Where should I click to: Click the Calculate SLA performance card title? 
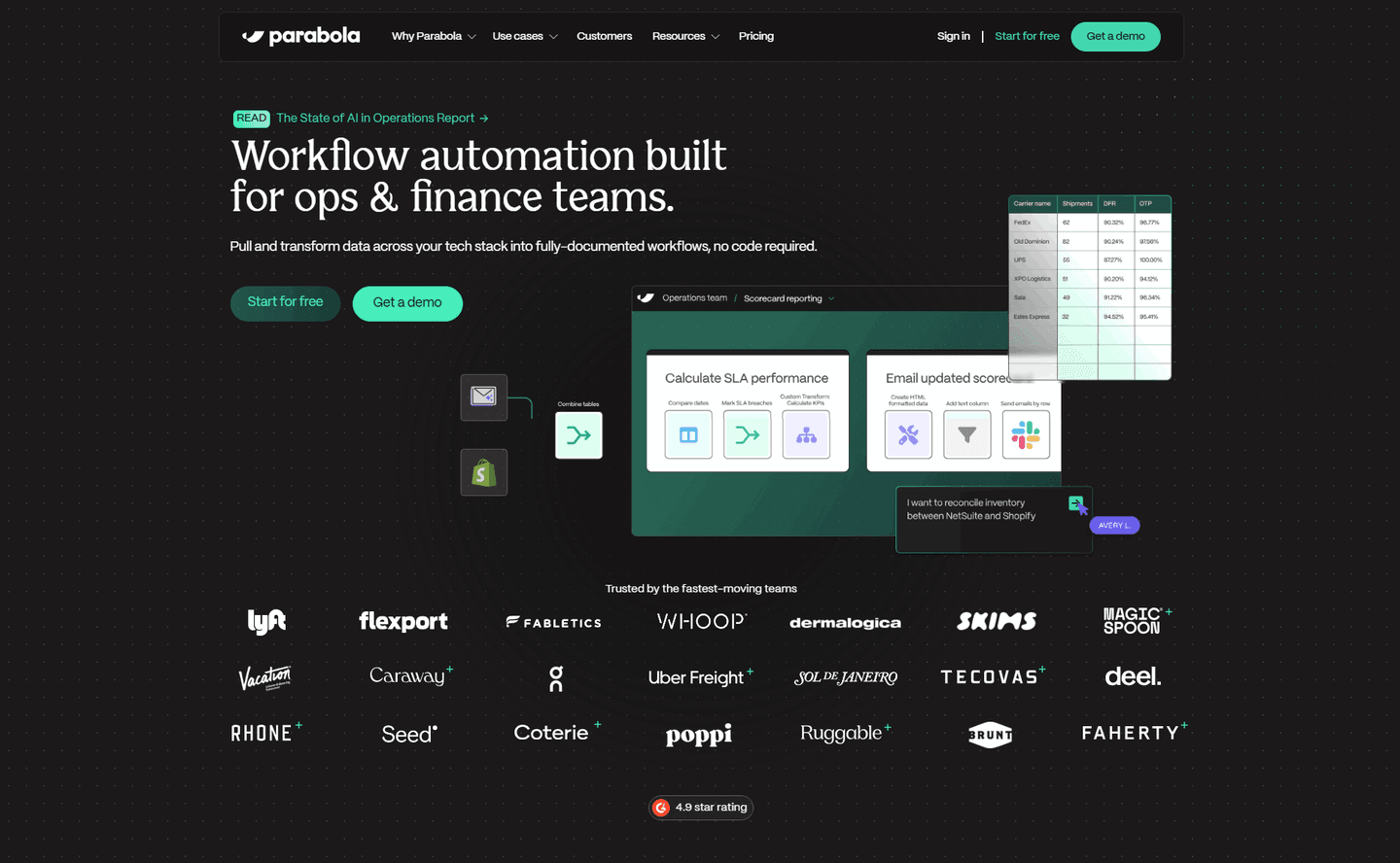pyautogui.click(x=747, y=378)
